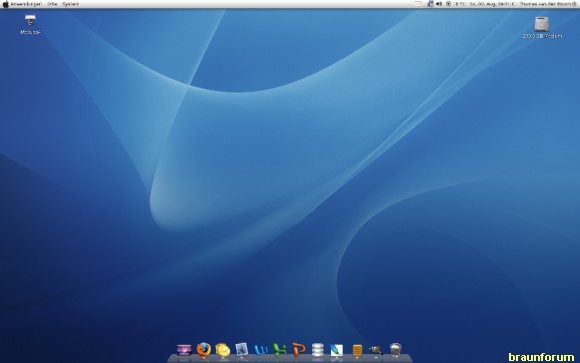Screen dimensions: 580x363
Task: Open the database cylinder icon in dock
Action: [318, 350]
